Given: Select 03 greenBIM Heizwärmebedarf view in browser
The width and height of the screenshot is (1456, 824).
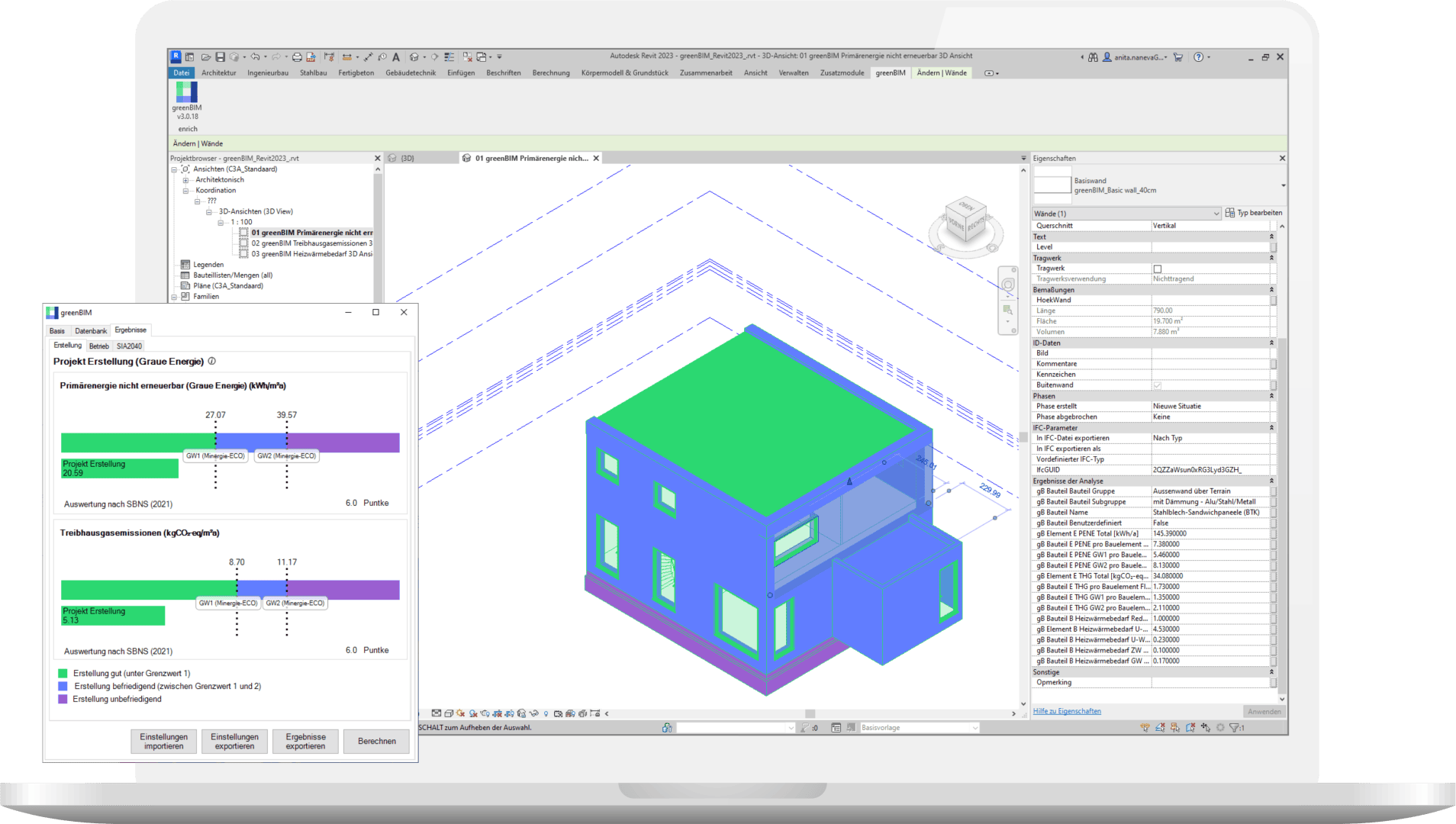Looking at the screenshot, I should 311,254.
